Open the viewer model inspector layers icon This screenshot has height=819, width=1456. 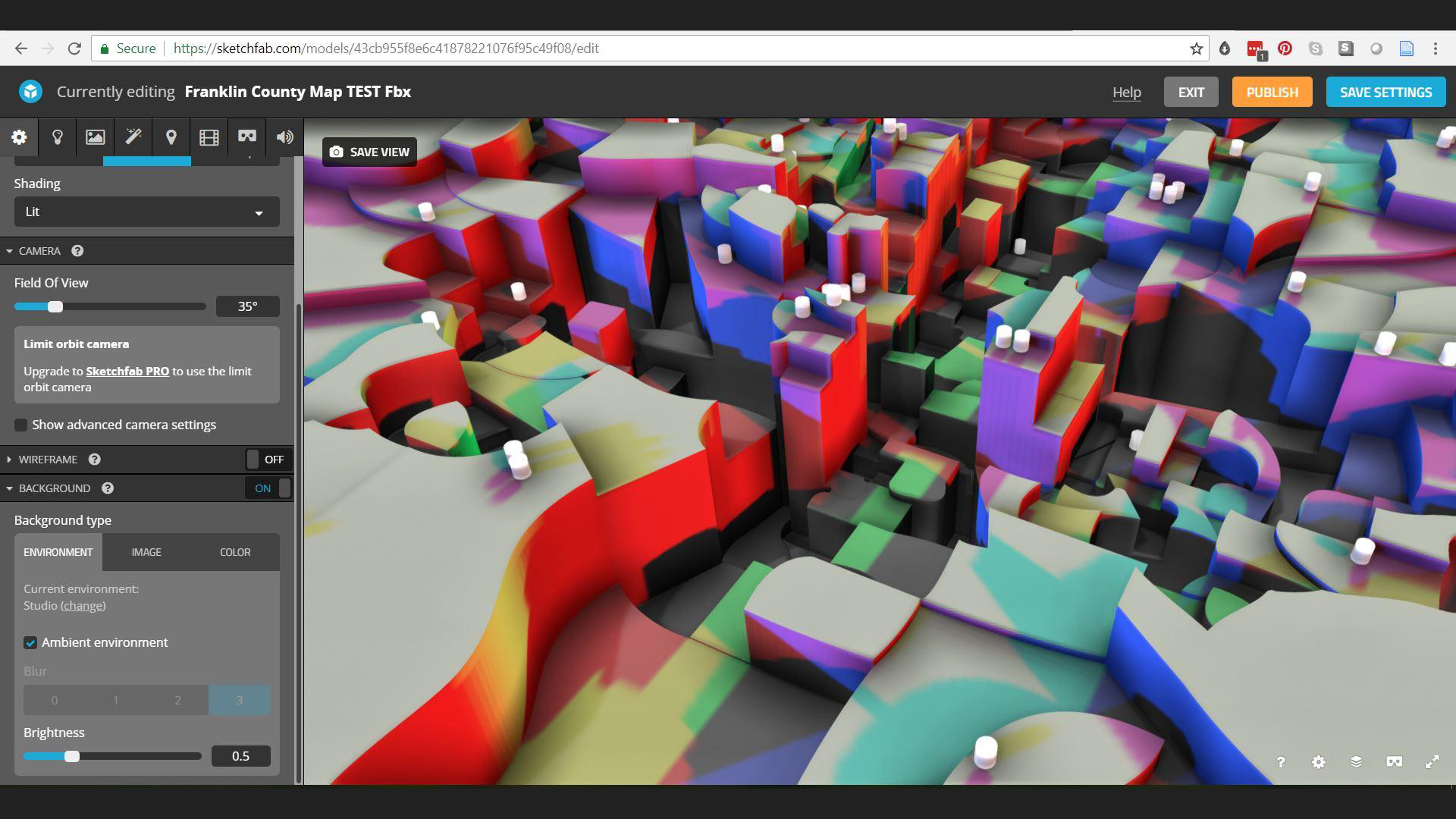point(1356,762)
